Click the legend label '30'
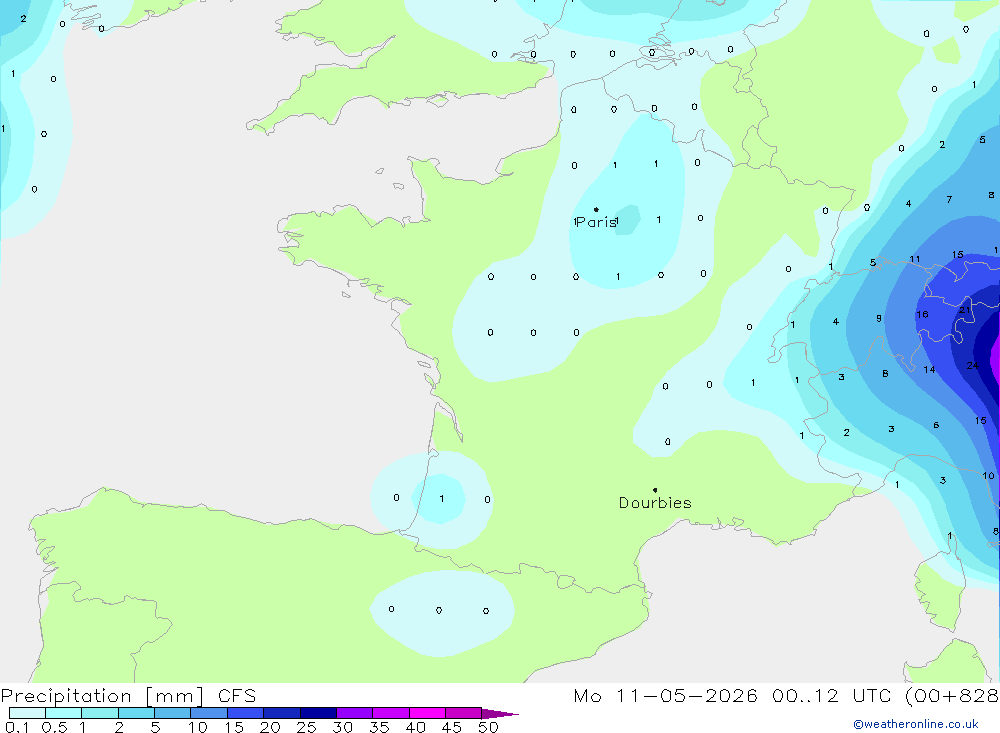The height and width of the screenshot is (733, 1000). click(x=342, y=727)
